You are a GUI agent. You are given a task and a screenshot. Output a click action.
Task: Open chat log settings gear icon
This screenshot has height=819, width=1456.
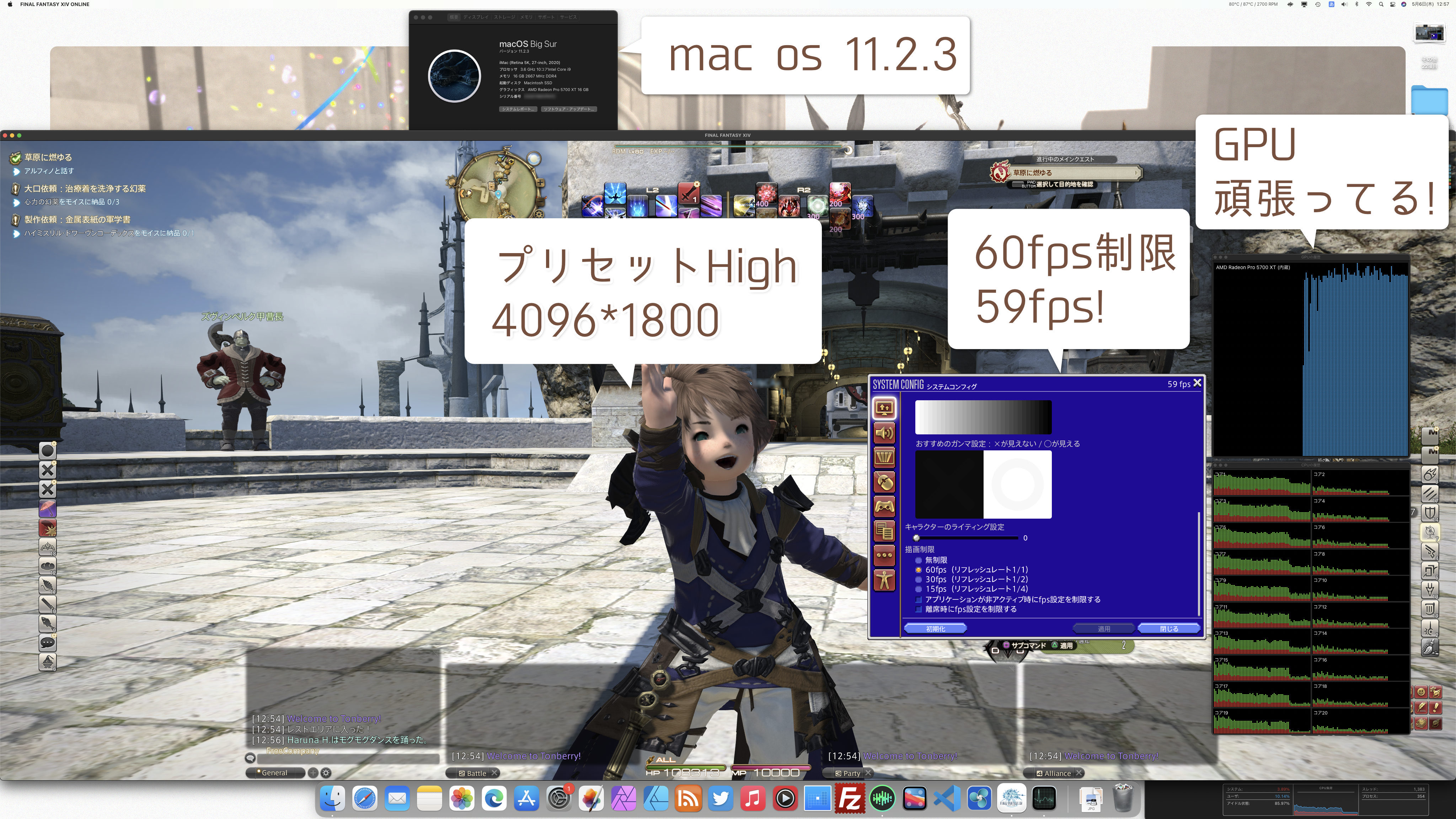tap(326, 773)
